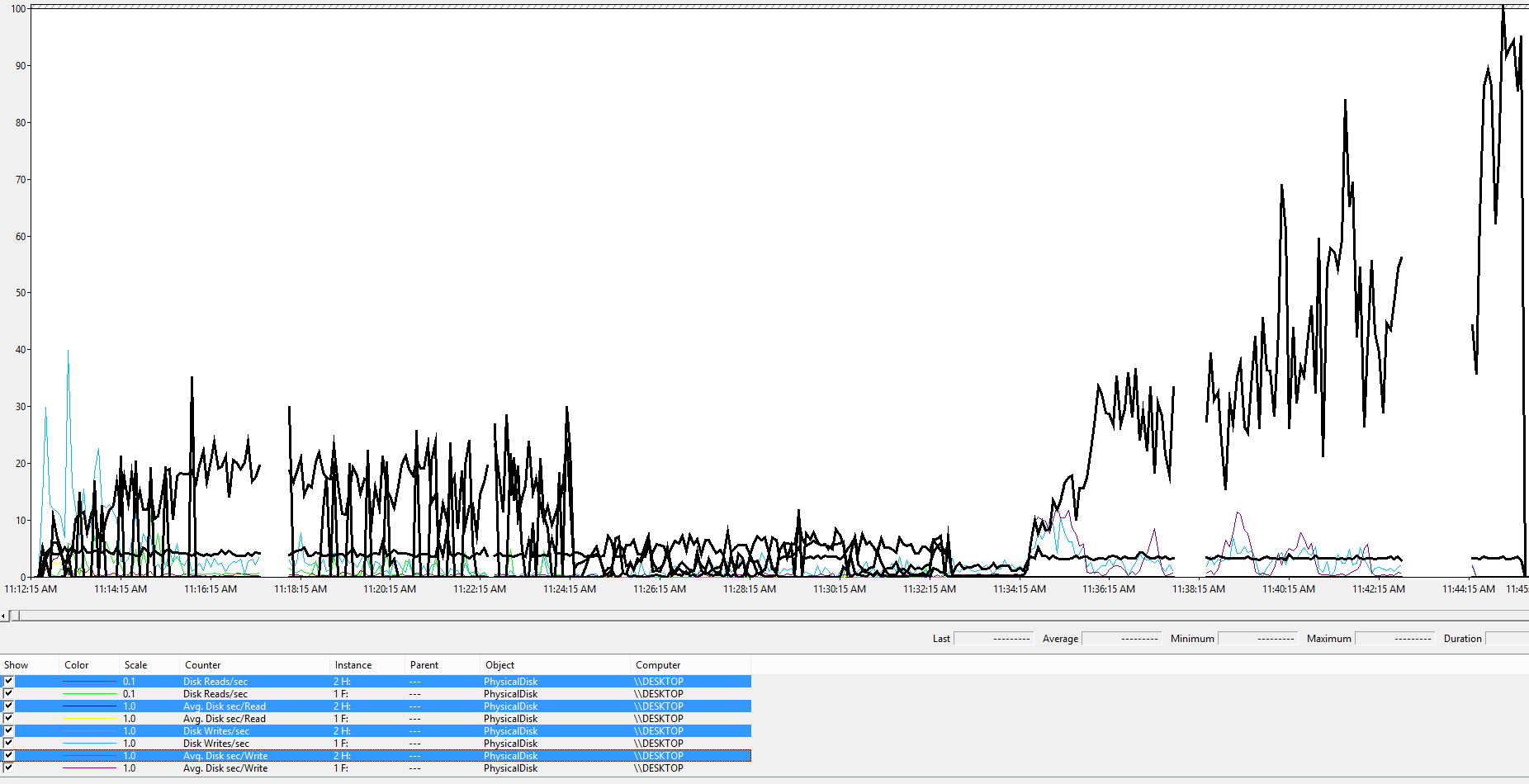1529x784 pixels.
Task: Uncheck Show for Disk Reads/sec 2 H:
Action: click(x=8, y=682)
